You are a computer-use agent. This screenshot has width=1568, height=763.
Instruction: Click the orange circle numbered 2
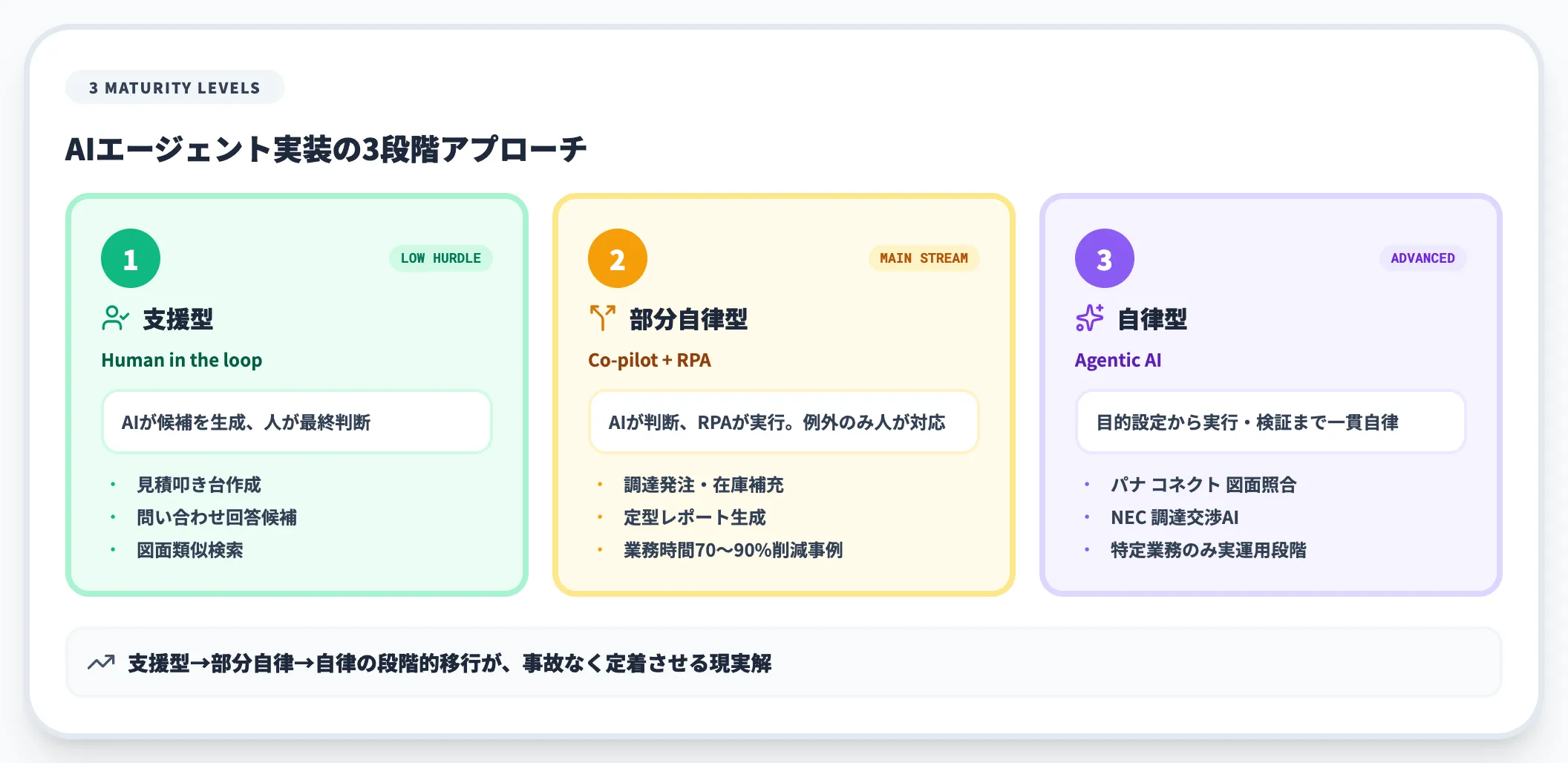617,258
